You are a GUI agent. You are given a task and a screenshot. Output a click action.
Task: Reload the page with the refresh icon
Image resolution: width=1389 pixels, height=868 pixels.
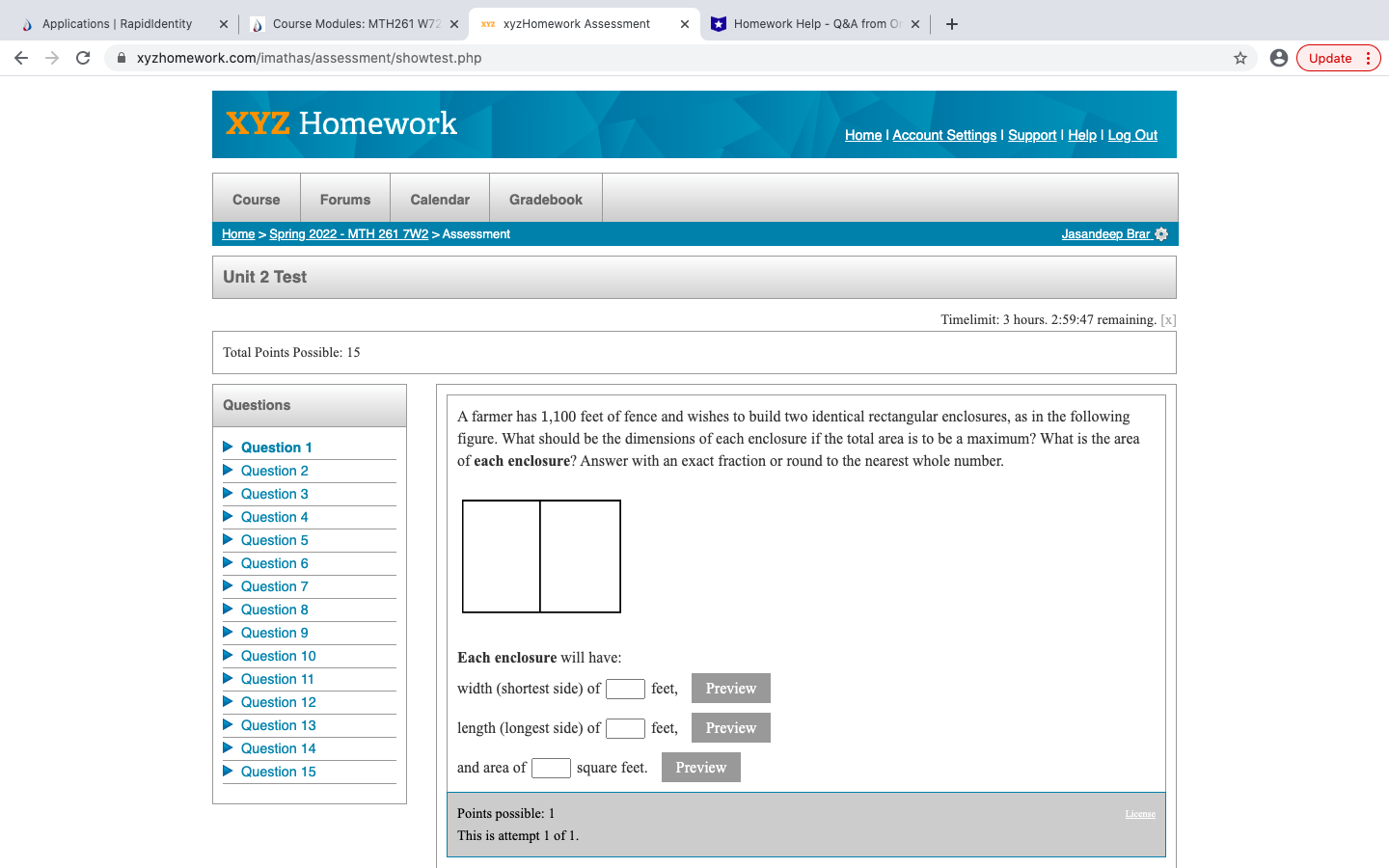pos(83,58)
